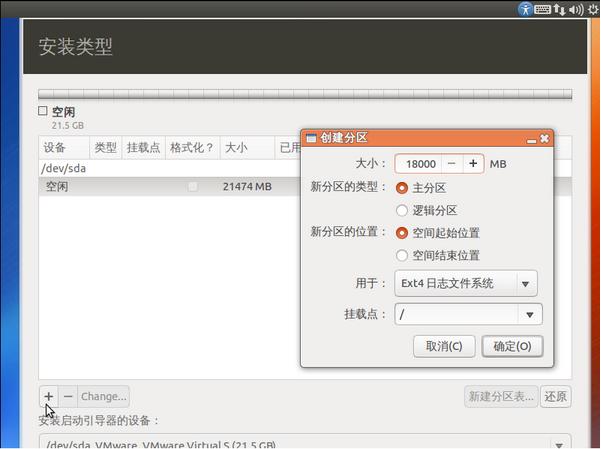Open the boot loader device dropdown
Screen dimensions: 601x449
pos(305,443)
